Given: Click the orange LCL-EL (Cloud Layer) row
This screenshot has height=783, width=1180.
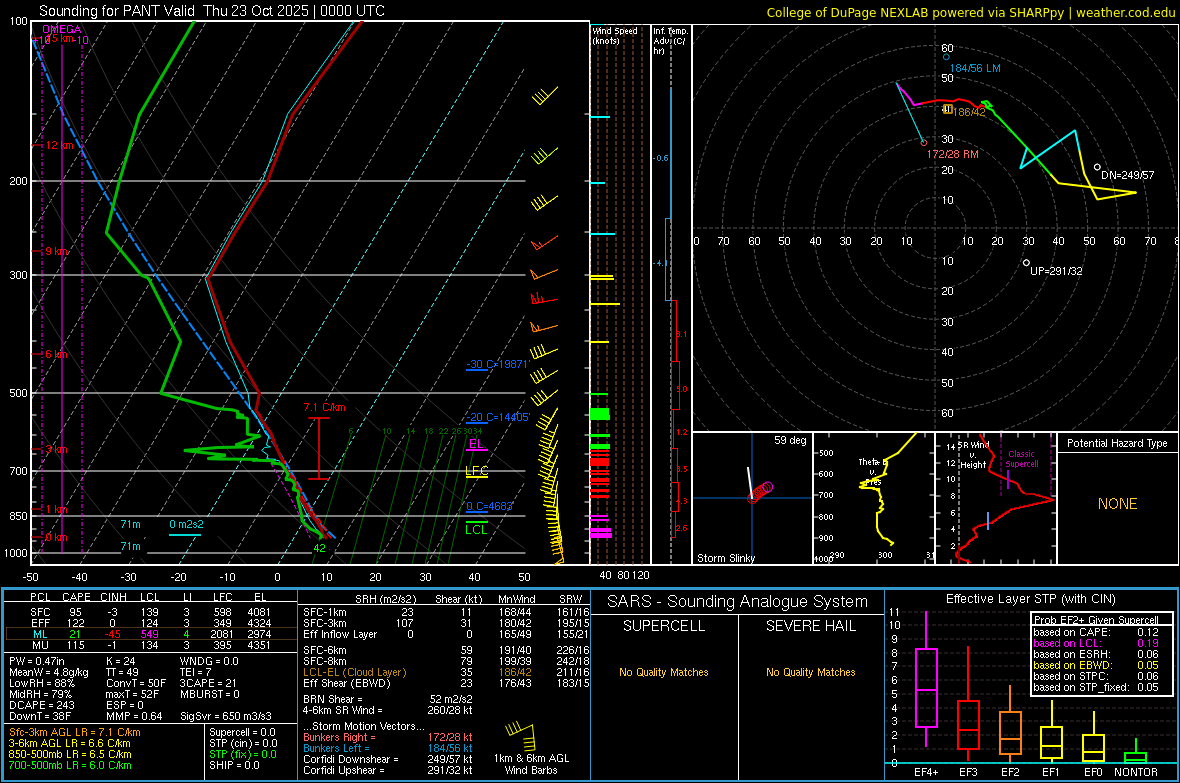Looking at the screenshot, I should tap(446, 672).
